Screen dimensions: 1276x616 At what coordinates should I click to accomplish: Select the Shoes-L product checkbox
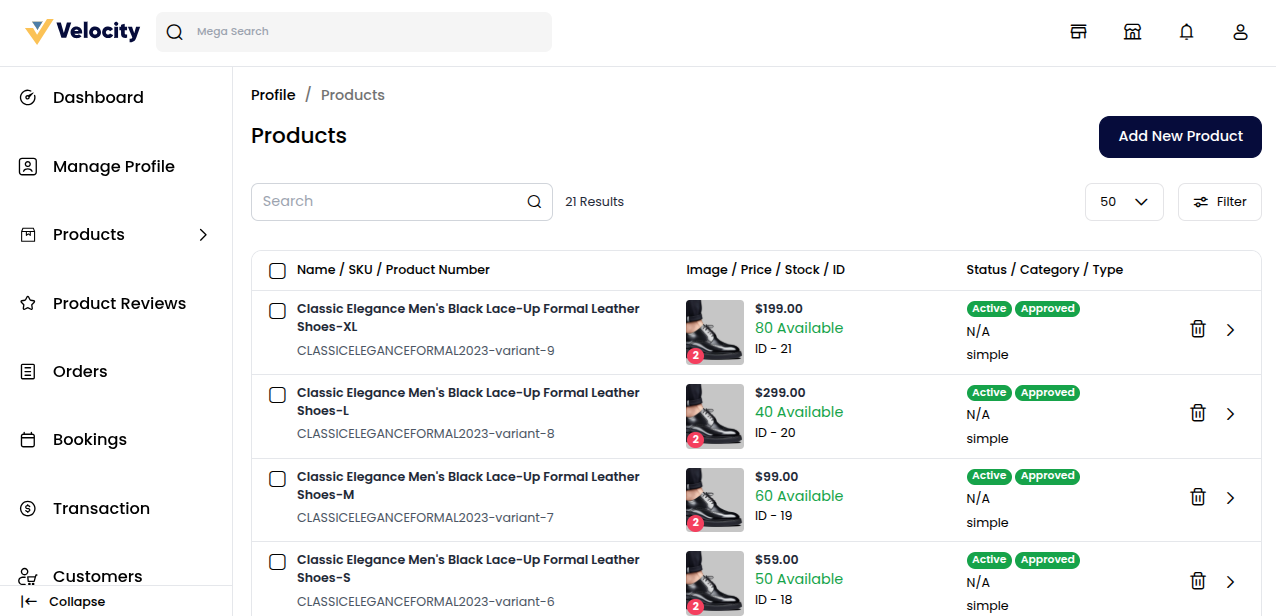tap(278, 395)
